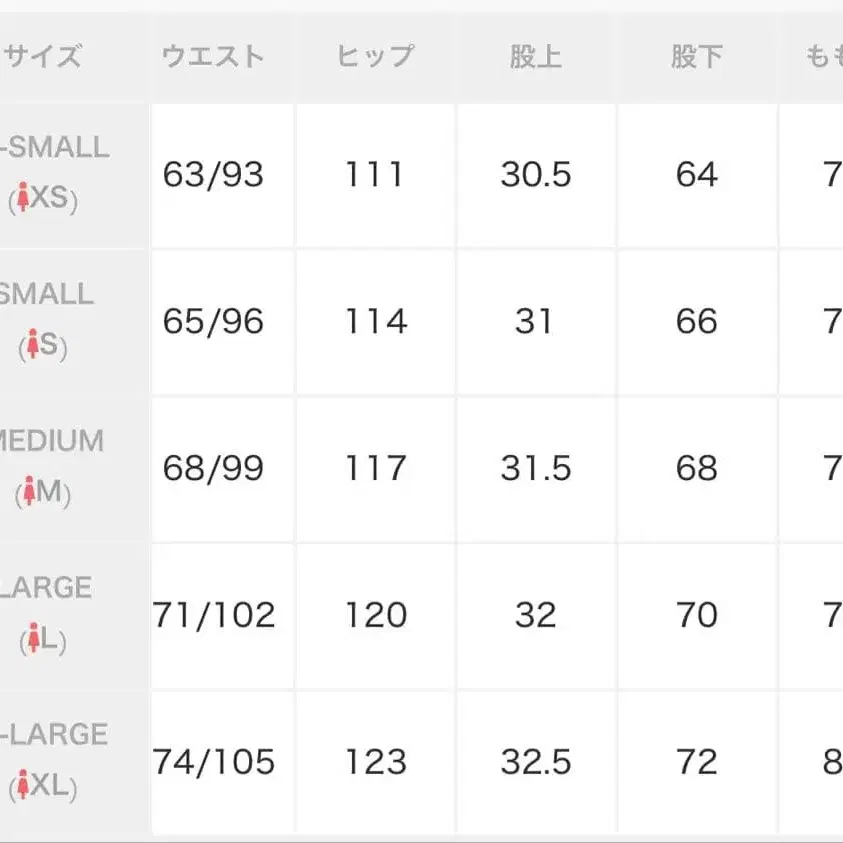This screenshot has height=843, width=843.
Task: Select the rise value 30.5
Action: [535, 175]
